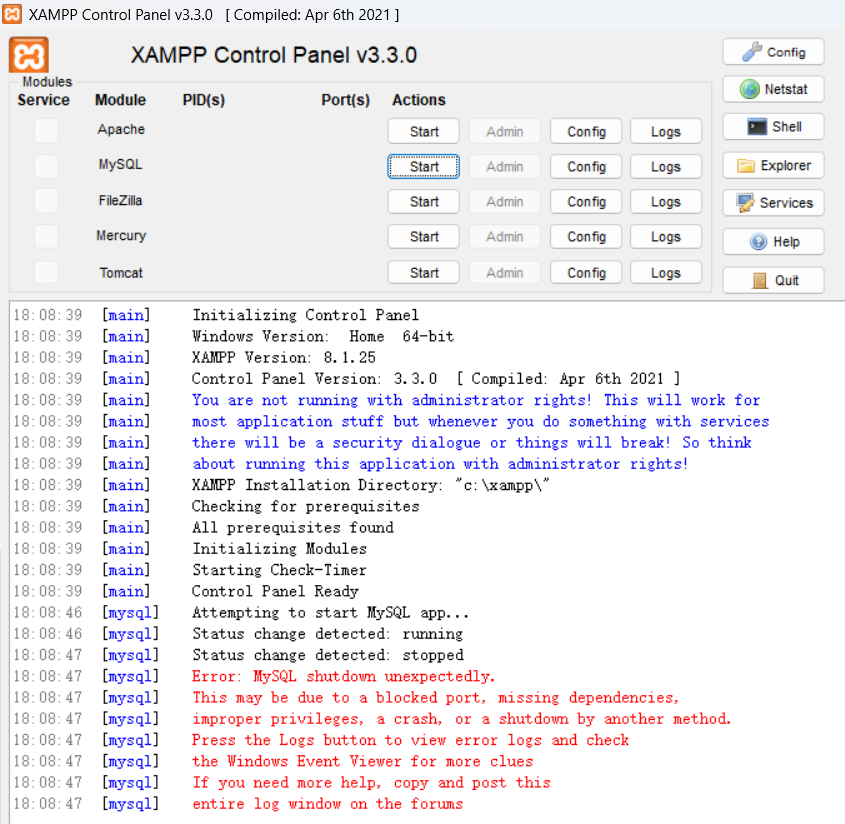The width and height of the screenshot is (845, 824).
Task: Open Services via the services icon
Action: point(773,203)
